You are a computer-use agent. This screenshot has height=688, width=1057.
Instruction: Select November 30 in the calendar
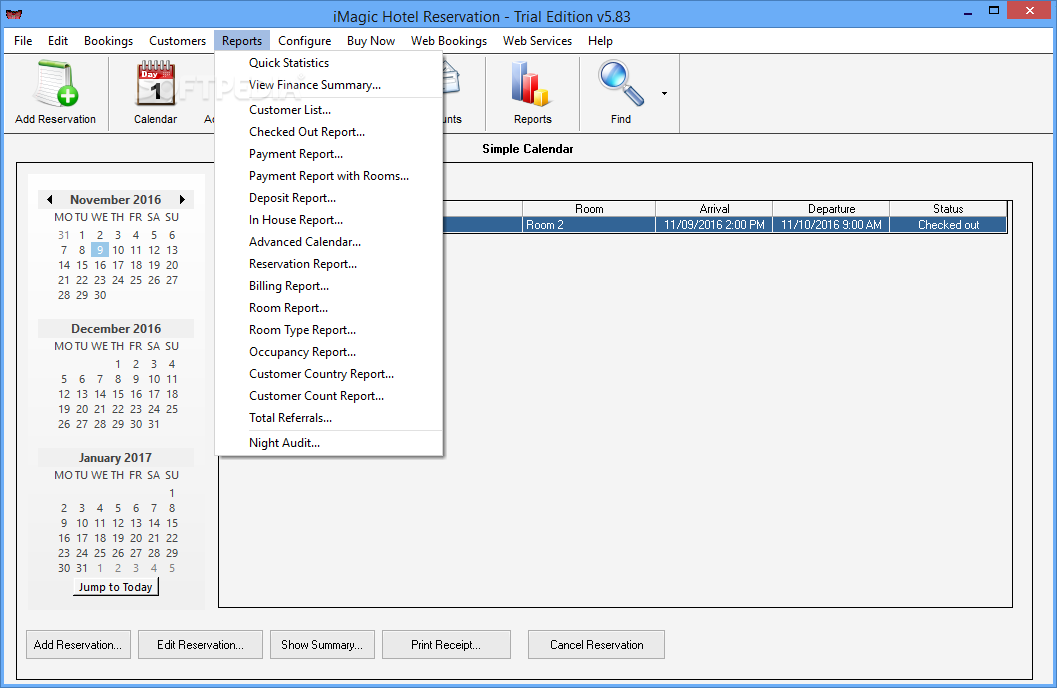pyautogui.click(x=100, y=295)
